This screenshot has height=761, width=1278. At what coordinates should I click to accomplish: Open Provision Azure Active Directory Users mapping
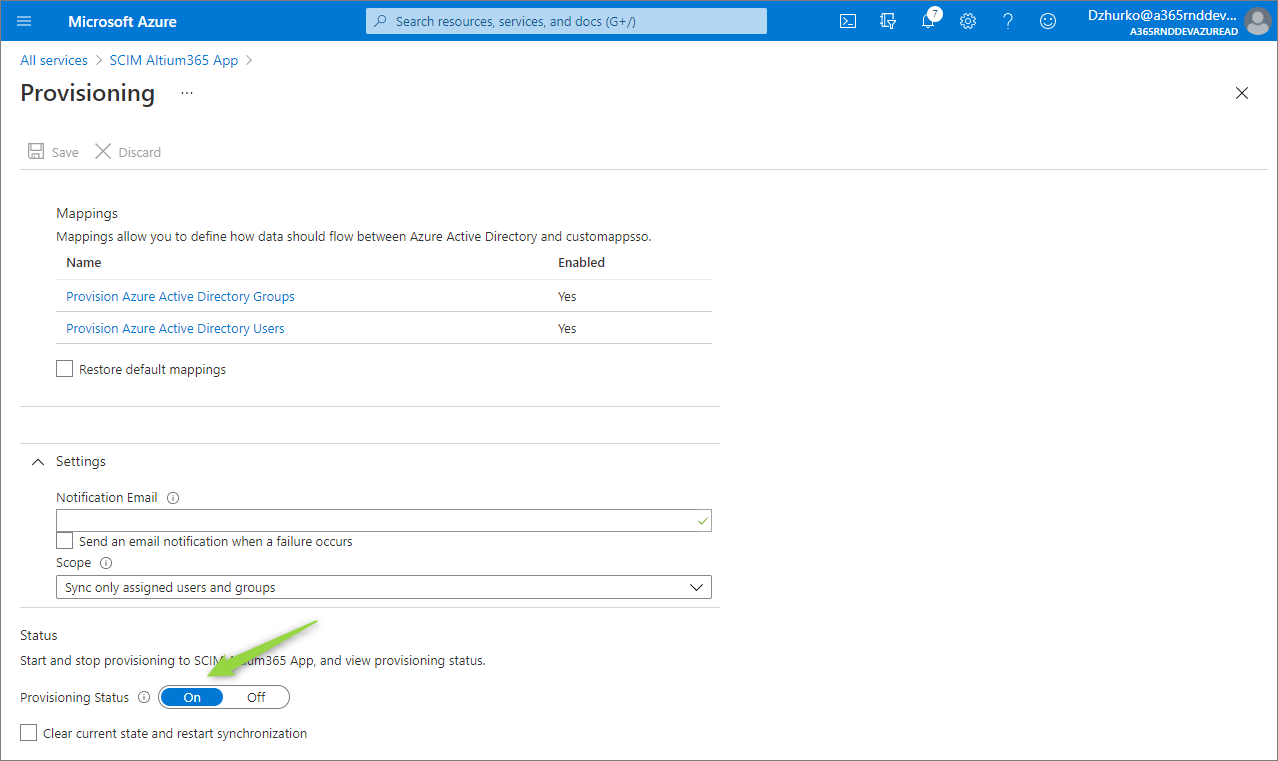[175, 329]
